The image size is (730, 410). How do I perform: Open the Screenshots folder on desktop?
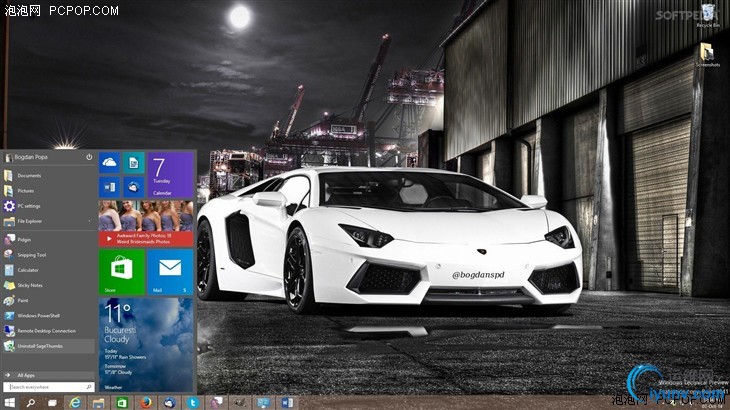[707, 54]
